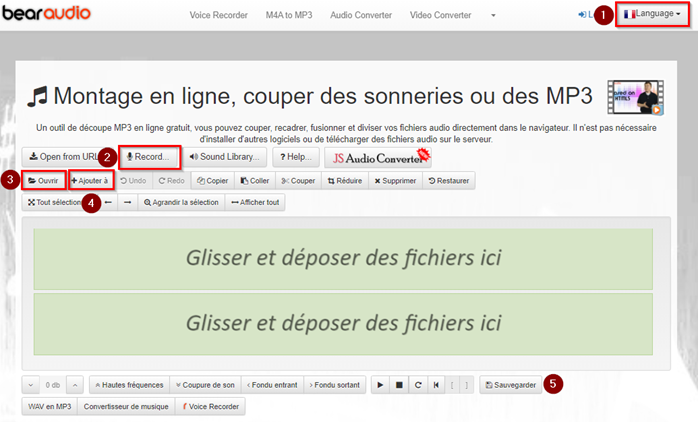This screenshot has width=698, height=422.
Task: Select the right arrow selection button
Action: (127, 202)
